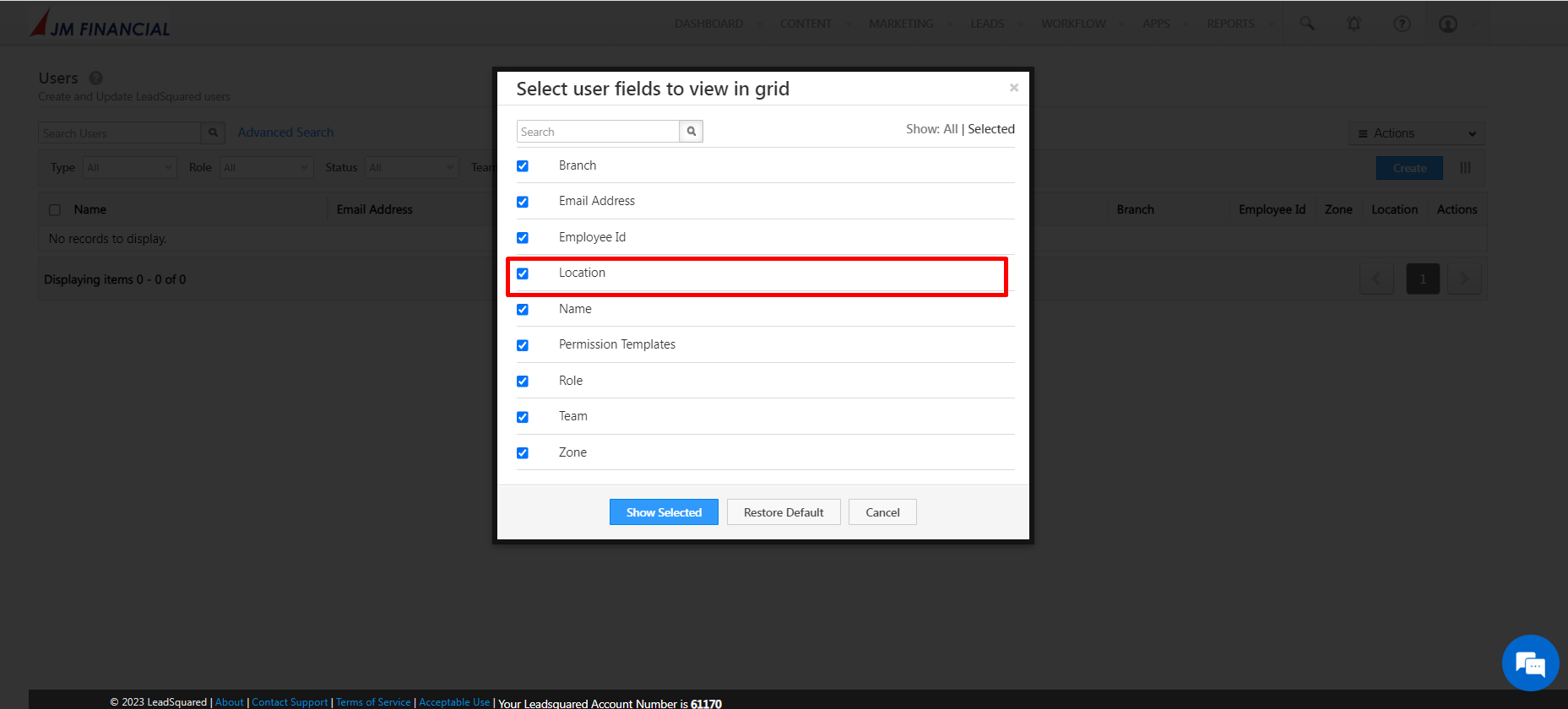Click the column selector icon beside Create
The image size is (1568, 709).
pyautogui.click(x=1465, y=168)
